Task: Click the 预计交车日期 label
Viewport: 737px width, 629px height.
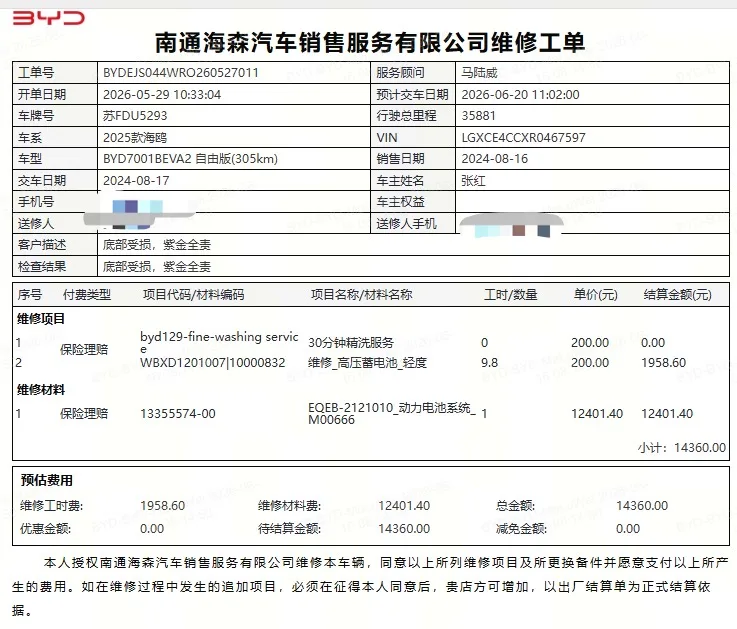Action: 412,94
